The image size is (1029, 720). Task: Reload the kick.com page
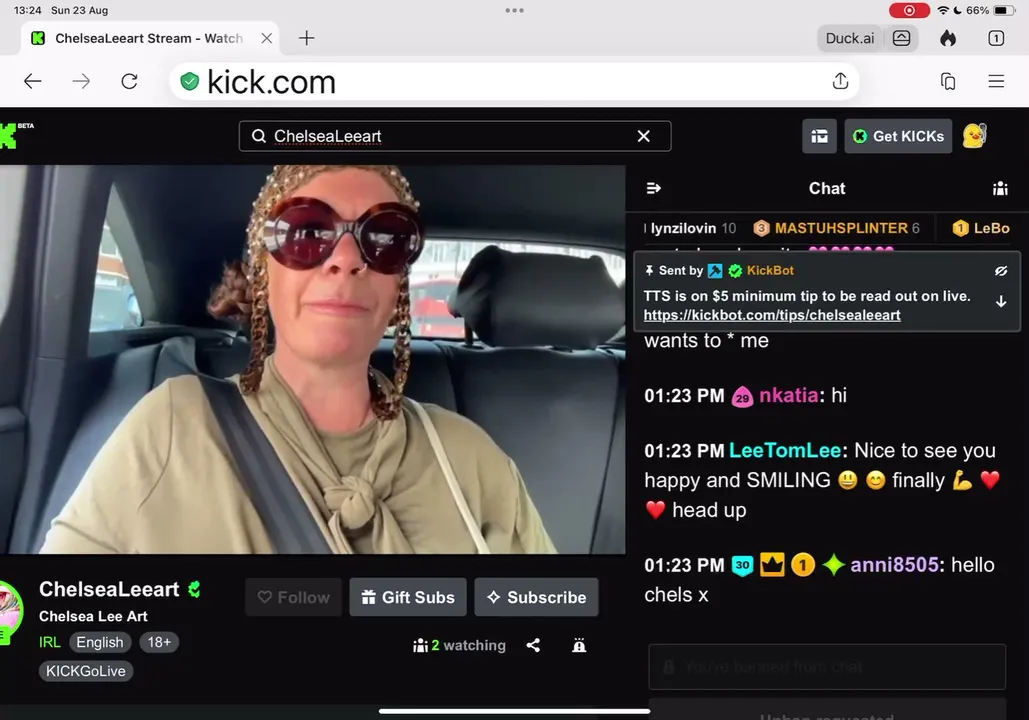point(129,81)
